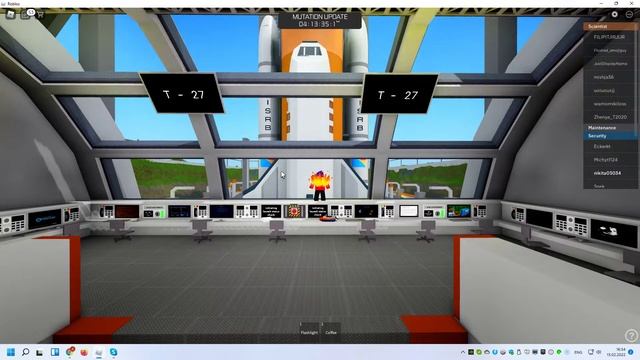Screen dimensions: 640x360
Task: Click the white blank monitor on the console
Action: point(409,211)
